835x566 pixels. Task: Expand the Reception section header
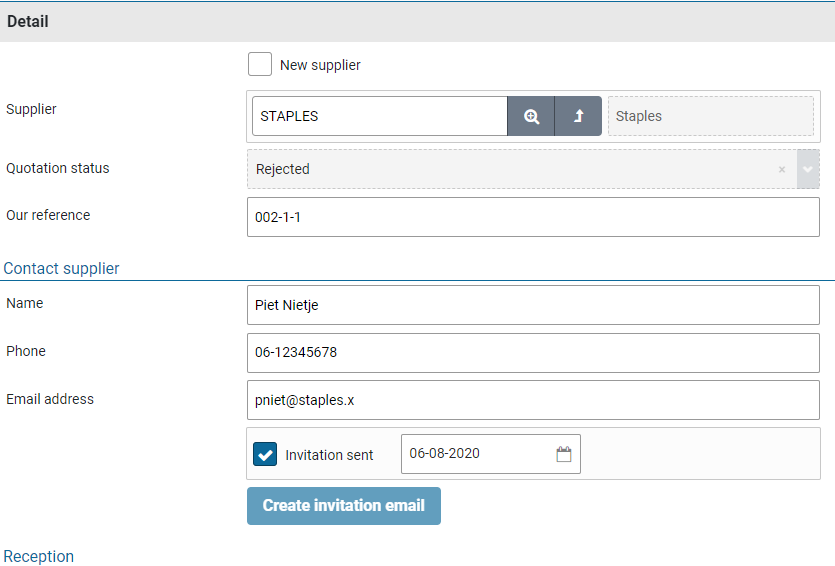pyautogui.click(x=39, y=556)
